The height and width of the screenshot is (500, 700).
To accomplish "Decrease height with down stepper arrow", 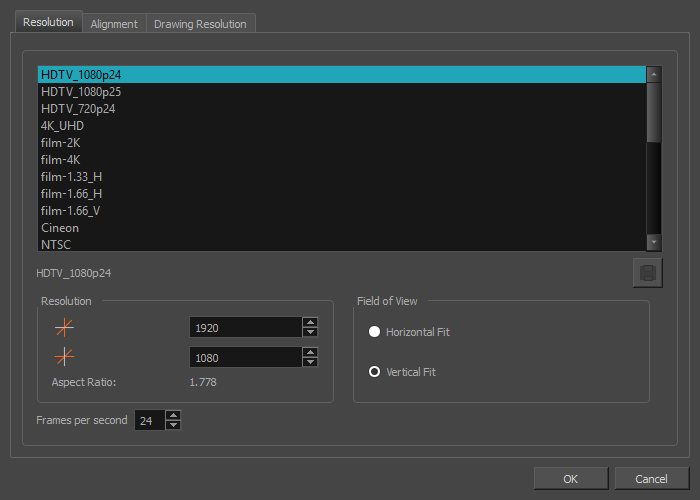I will (x=310, y=362).
